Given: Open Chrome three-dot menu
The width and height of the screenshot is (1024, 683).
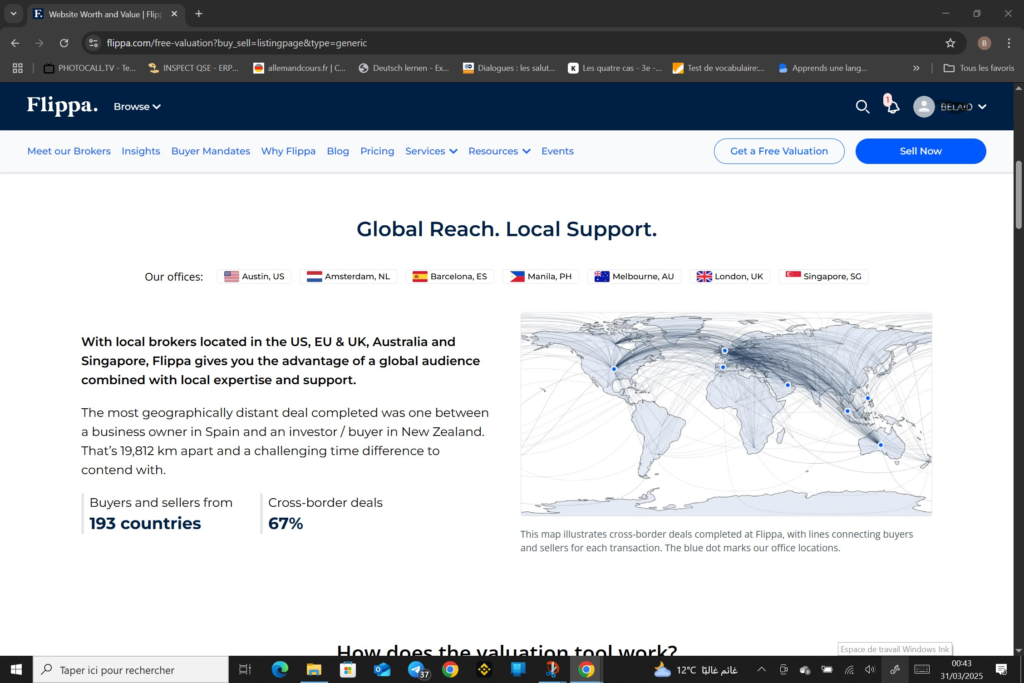Looking at the screenshot, I should pyautogui.click(x=1009, y=43).
